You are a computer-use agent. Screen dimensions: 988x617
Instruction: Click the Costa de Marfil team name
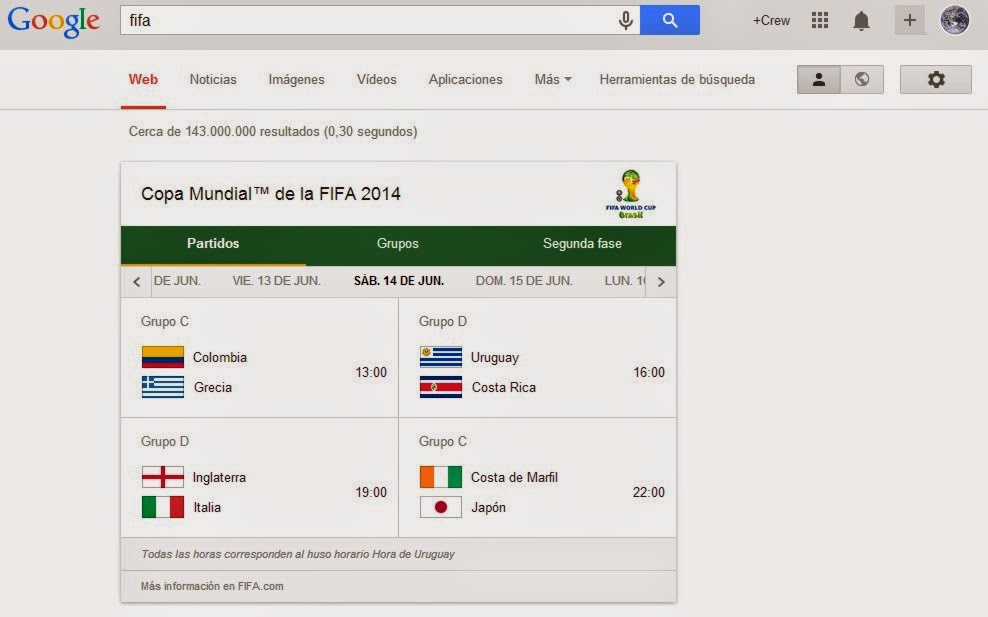click(x=514, y=478)
